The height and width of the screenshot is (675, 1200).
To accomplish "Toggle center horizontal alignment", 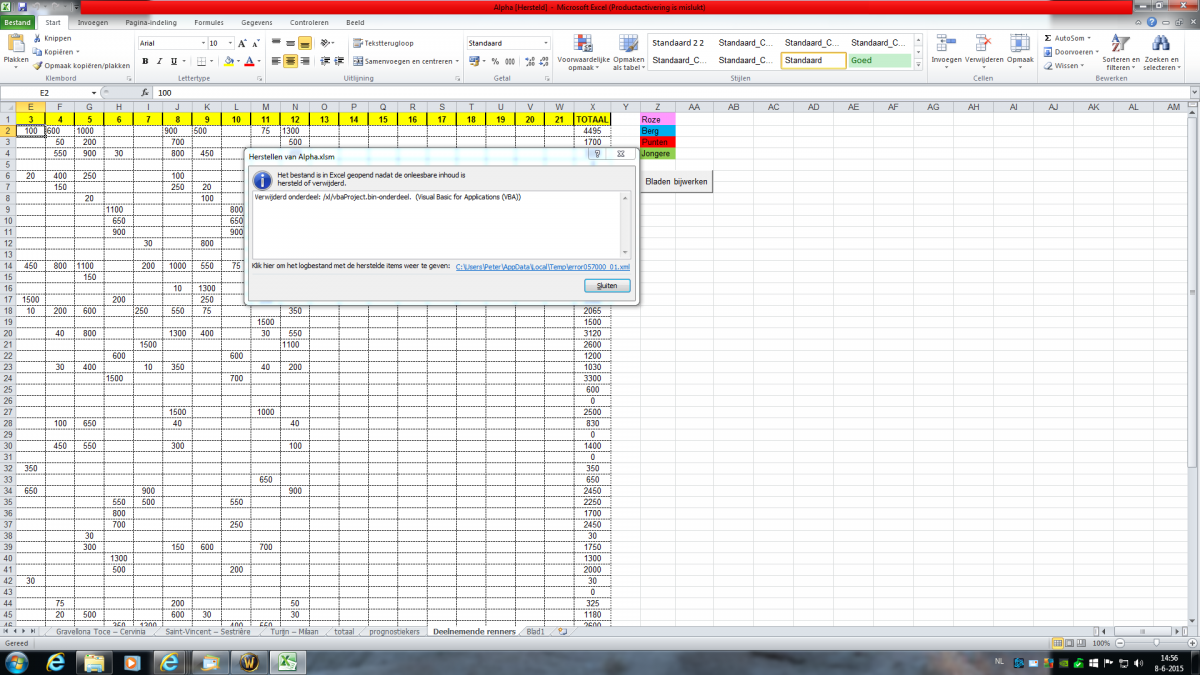I will pos(290,61).
